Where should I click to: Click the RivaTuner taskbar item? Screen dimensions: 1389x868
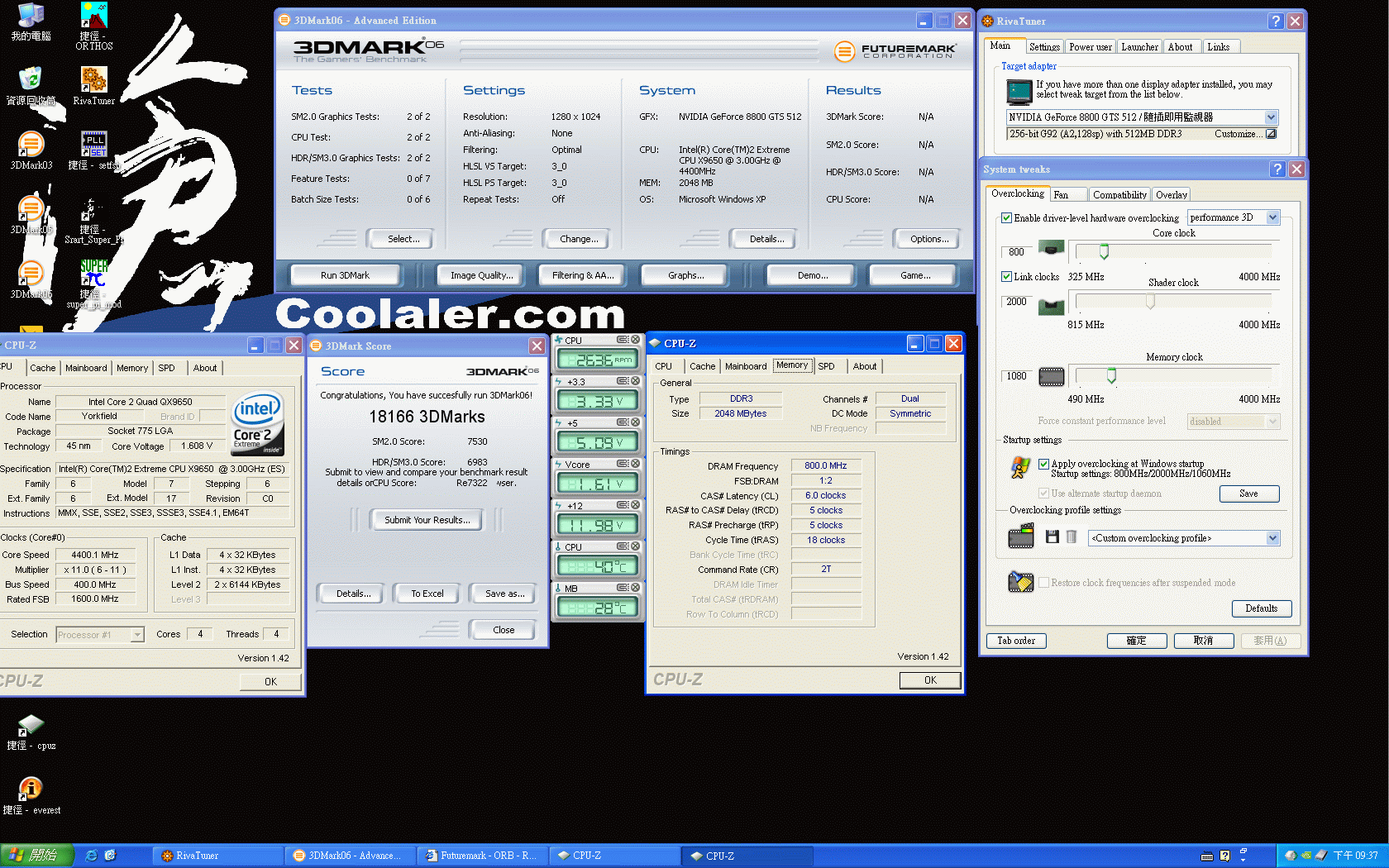216,856
